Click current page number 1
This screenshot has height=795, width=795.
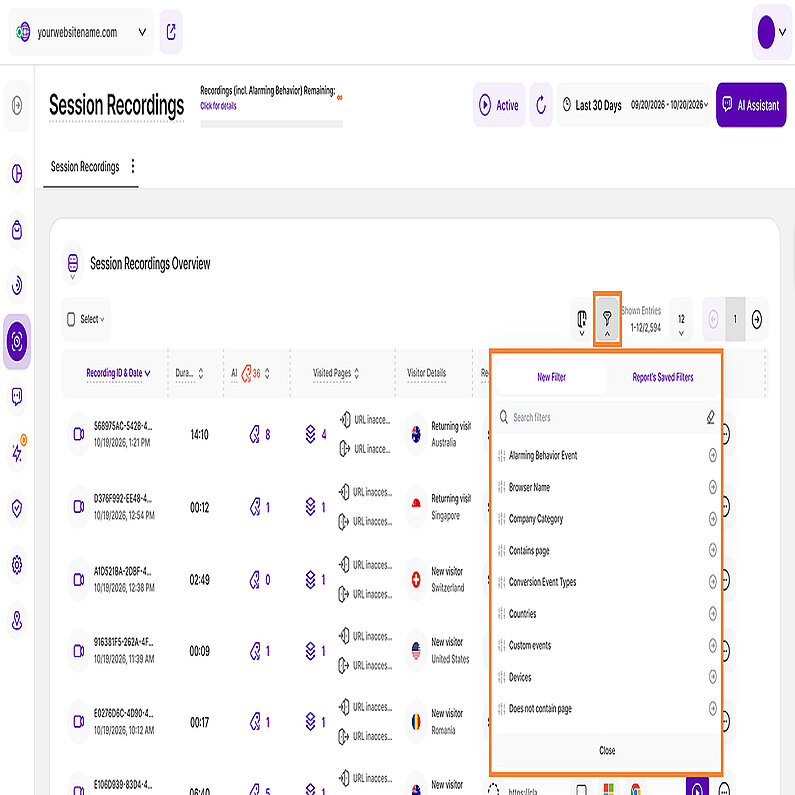point(735,319)
